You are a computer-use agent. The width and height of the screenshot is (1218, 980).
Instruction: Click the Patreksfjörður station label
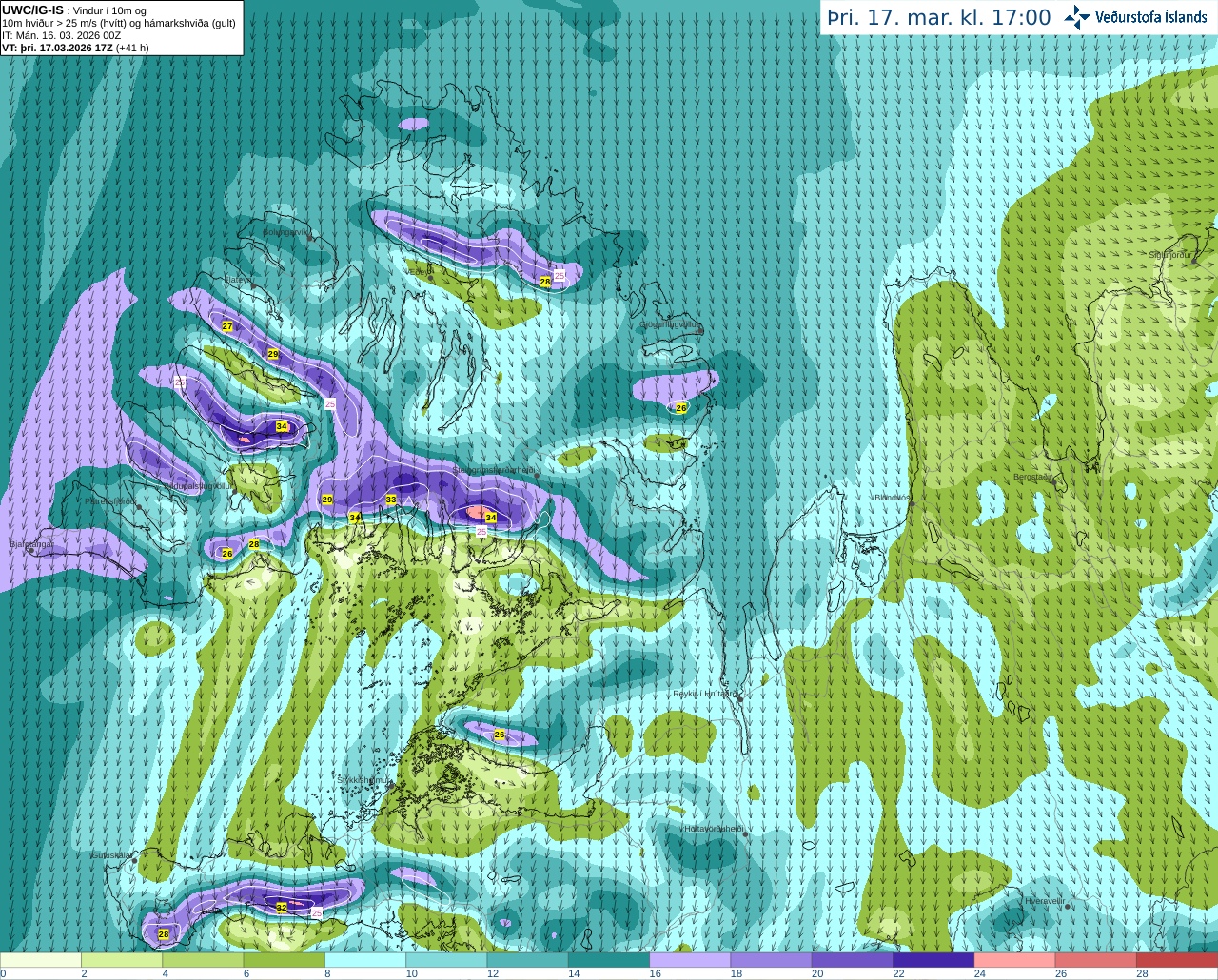[111, 500]
